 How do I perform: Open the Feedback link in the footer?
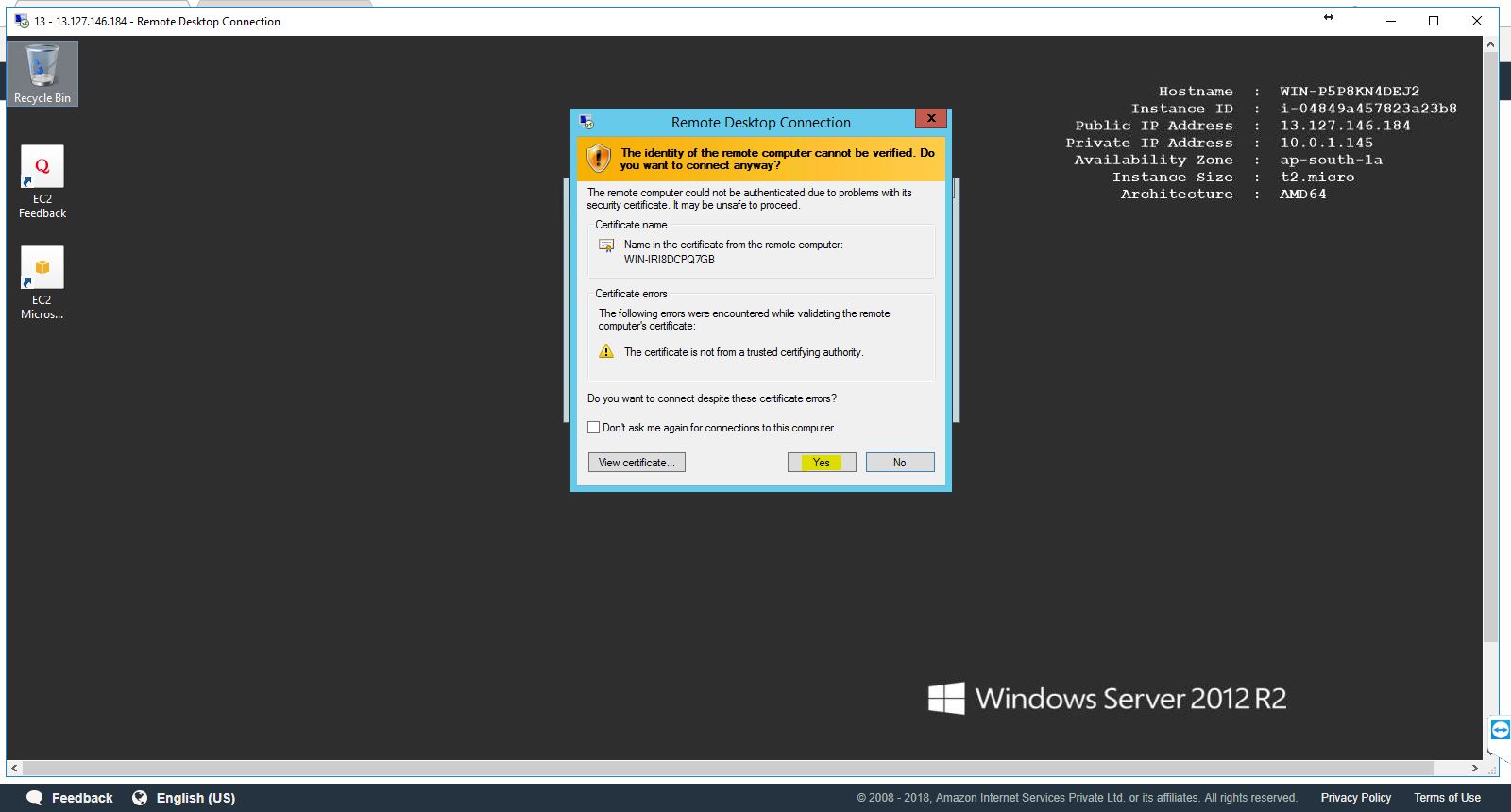pyautogui.click(x=70, y=798)
